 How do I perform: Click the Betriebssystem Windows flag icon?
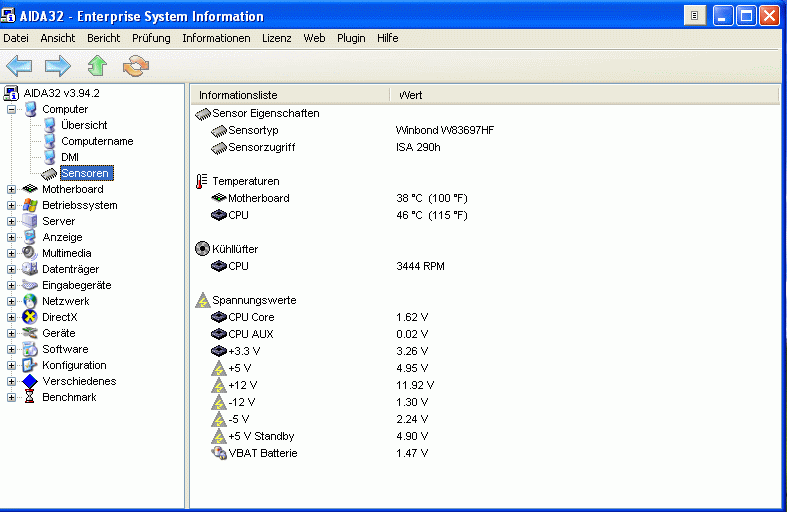pos(30,205)
